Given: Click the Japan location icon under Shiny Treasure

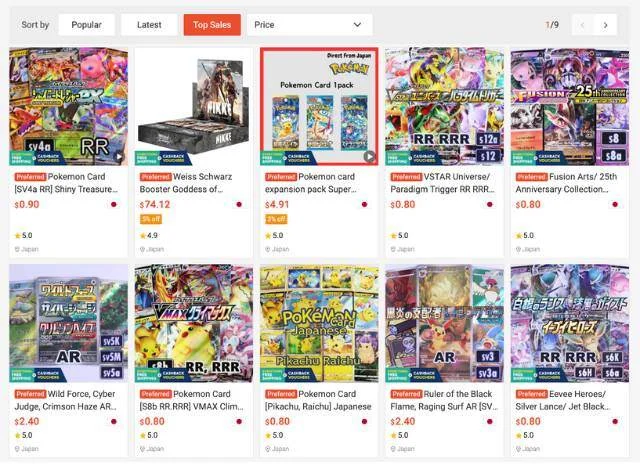Looking at the screenshot, I should (x=17, y=249).
